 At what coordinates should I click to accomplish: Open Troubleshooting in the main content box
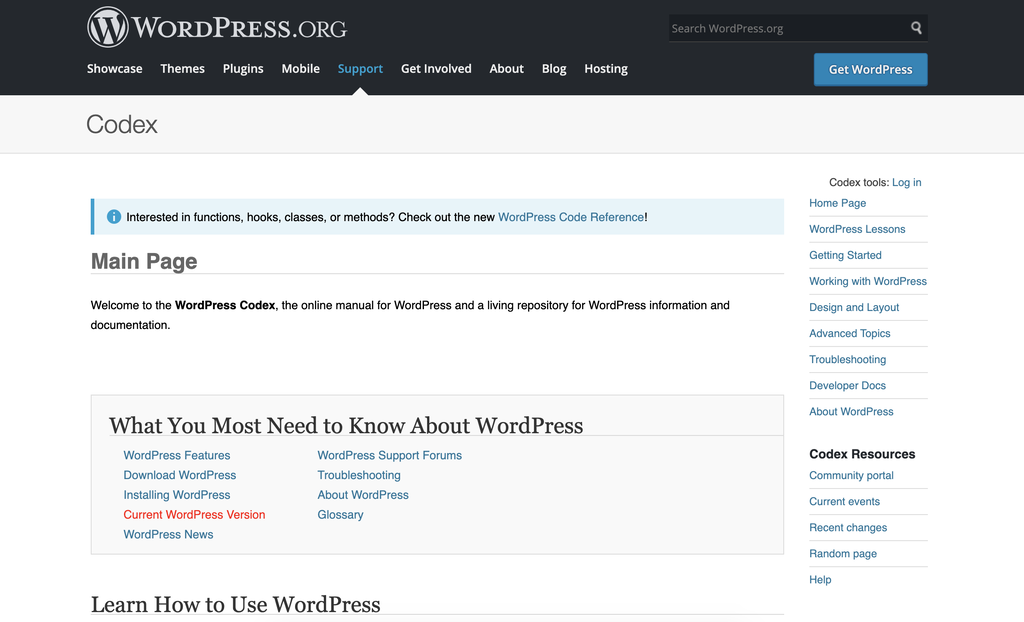(x=359, y=475)
